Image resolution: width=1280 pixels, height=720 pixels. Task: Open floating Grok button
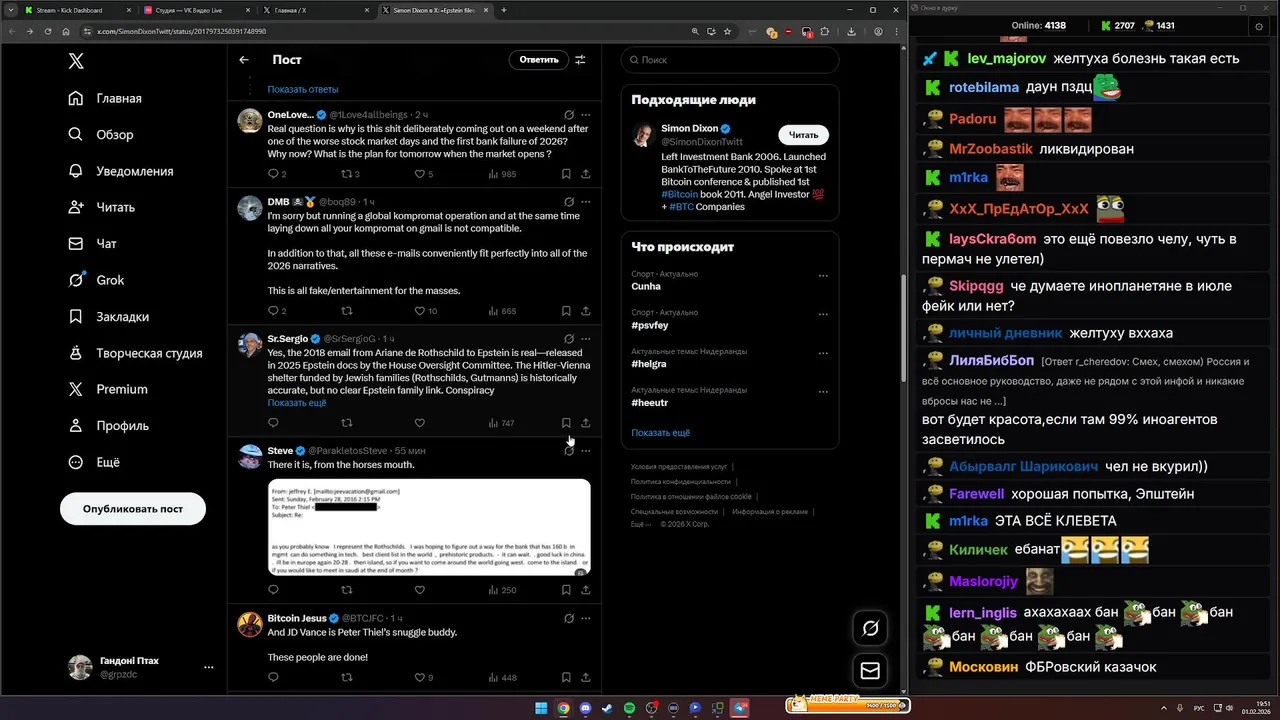[x=870, y=628]
